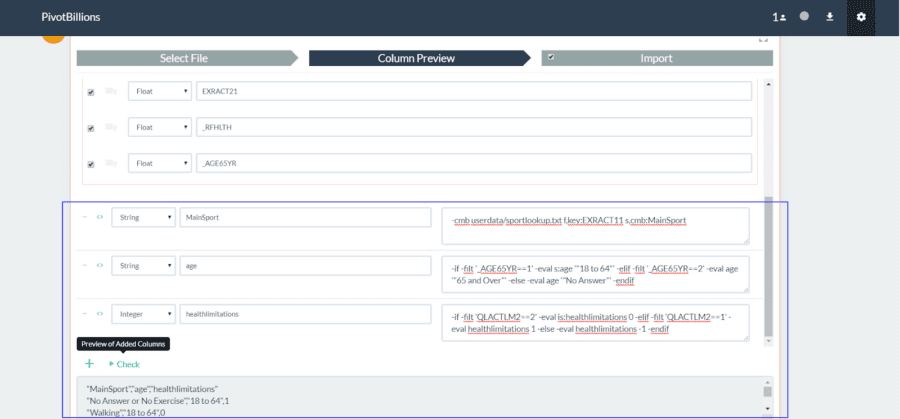Click the download icon in header
This screenshot has height=419, width=900.
click(x=829, y=17)
